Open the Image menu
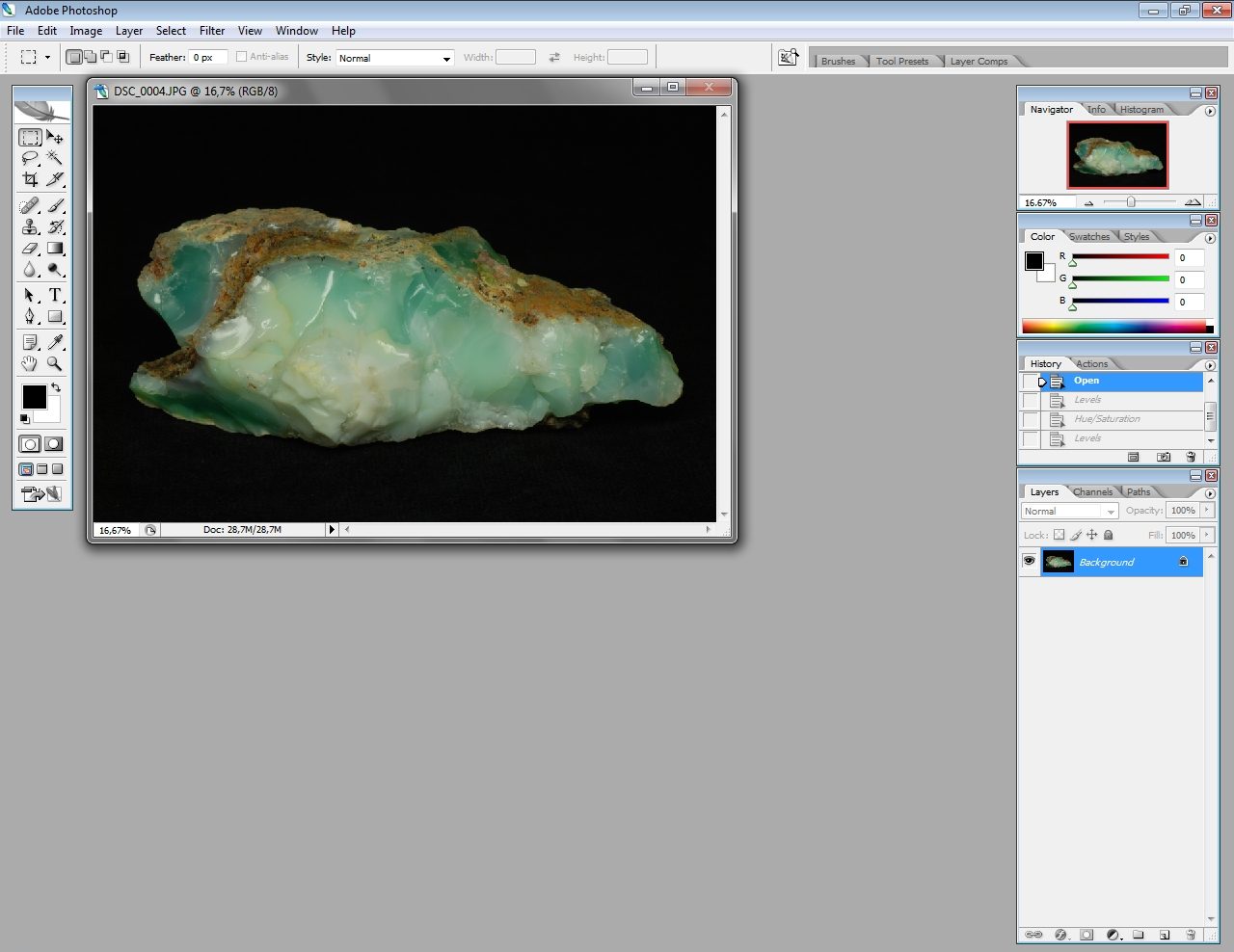Screen dimensions: 1234x952 [x=86, y=31]
